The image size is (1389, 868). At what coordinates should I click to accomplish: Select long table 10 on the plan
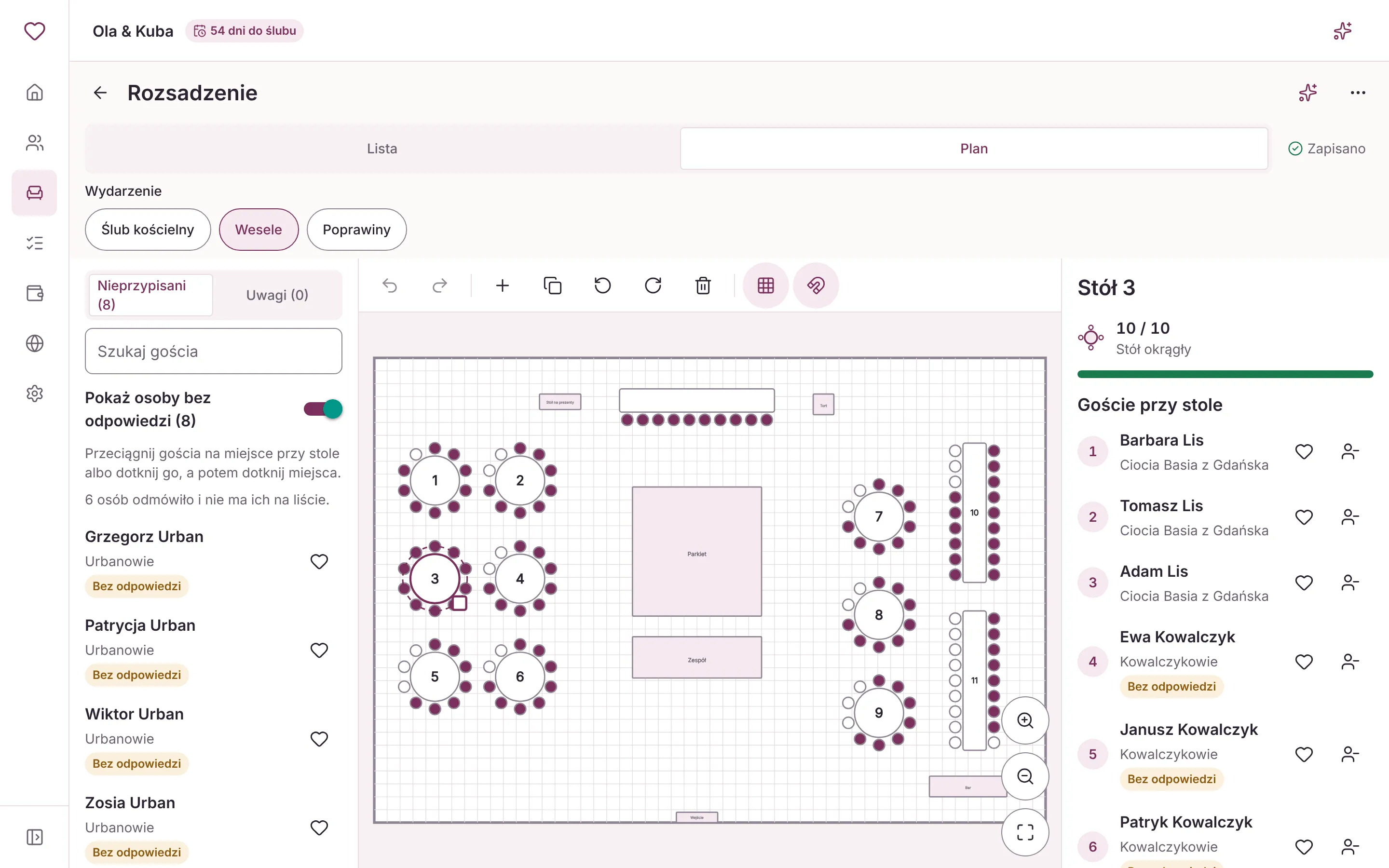[975, 513]
